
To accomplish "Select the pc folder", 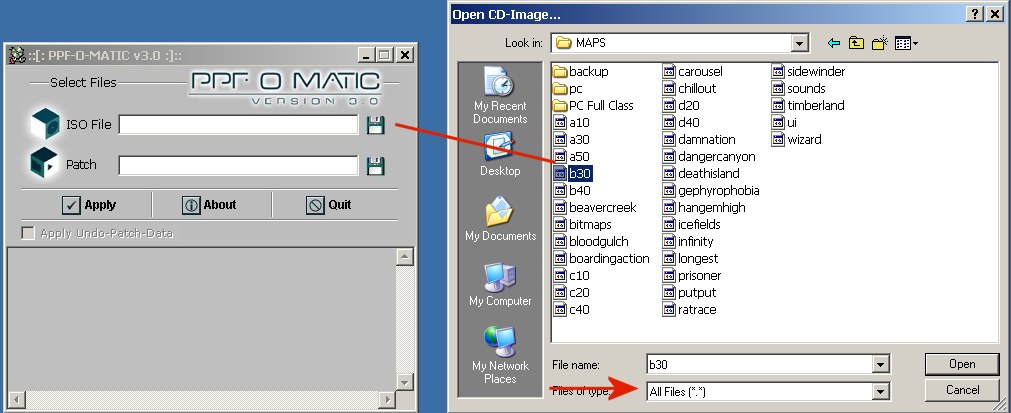I will [567, 88].
